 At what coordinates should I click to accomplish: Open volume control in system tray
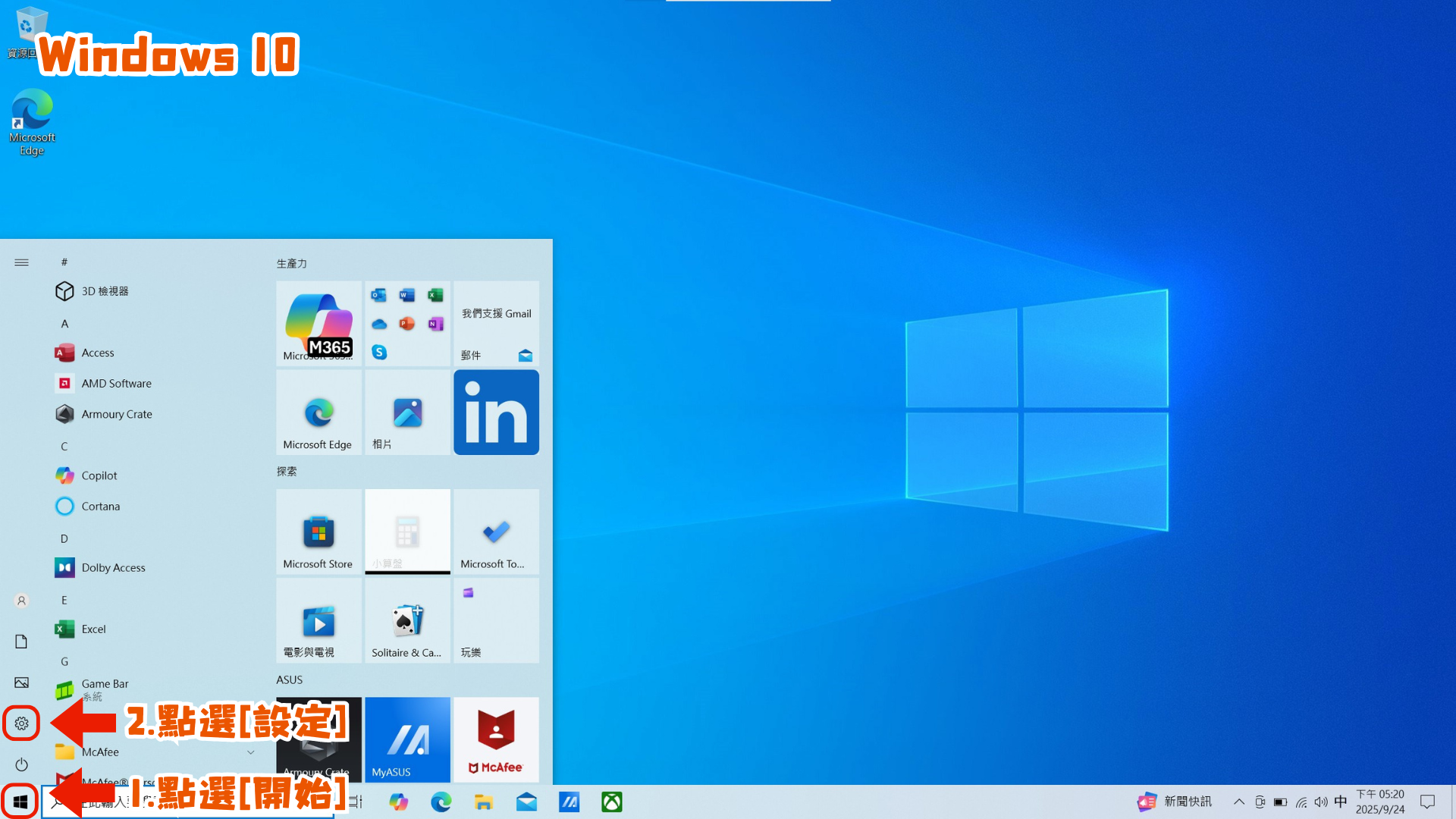1321,802
